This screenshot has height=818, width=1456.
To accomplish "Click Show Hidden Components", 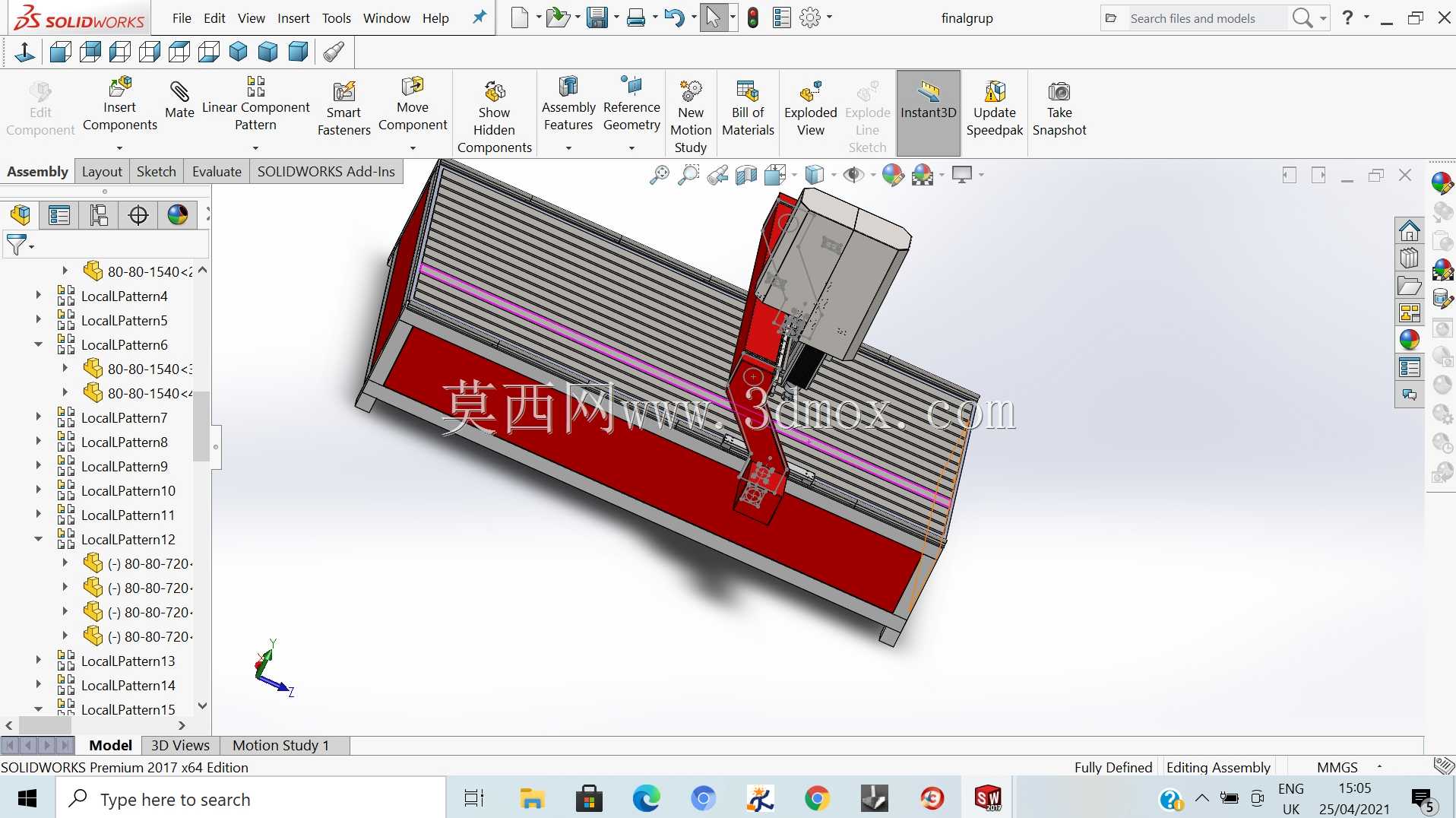I will [495, 116].
